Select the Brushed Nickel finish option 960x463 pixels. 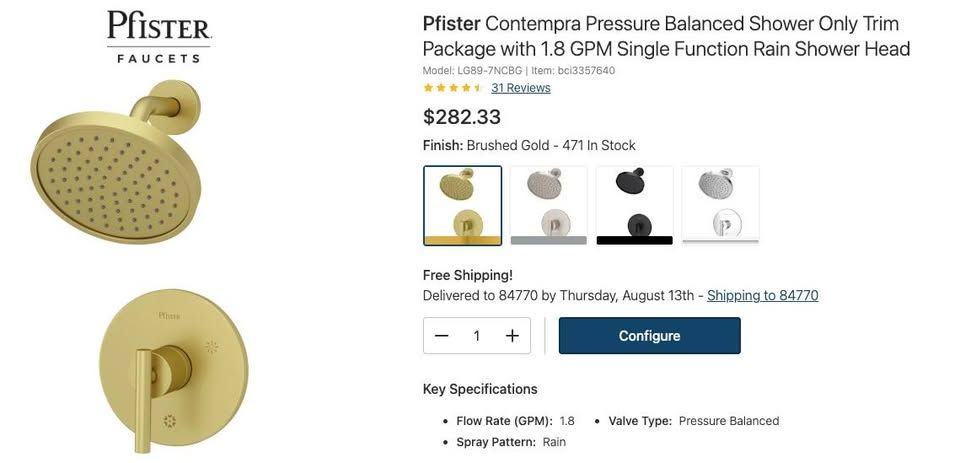tap(549, 206)
